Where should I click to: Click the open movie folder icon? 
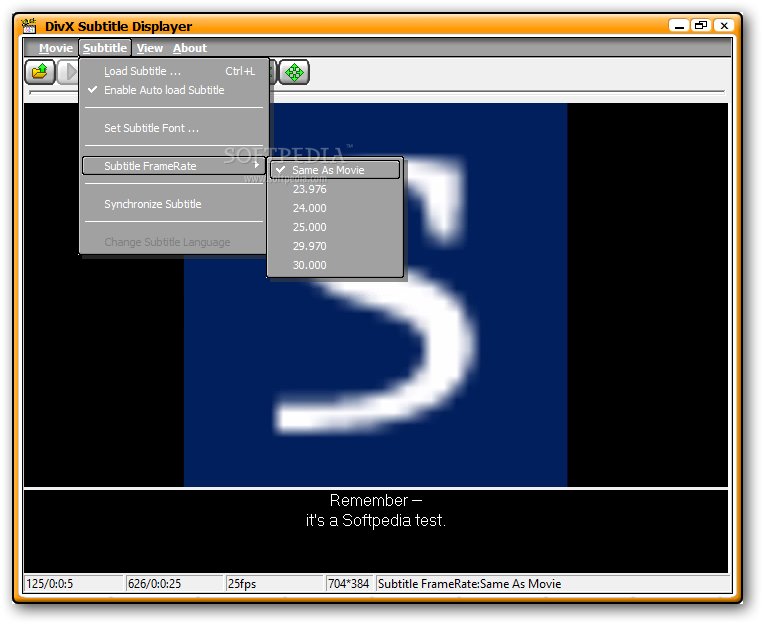tap(40, 73)
